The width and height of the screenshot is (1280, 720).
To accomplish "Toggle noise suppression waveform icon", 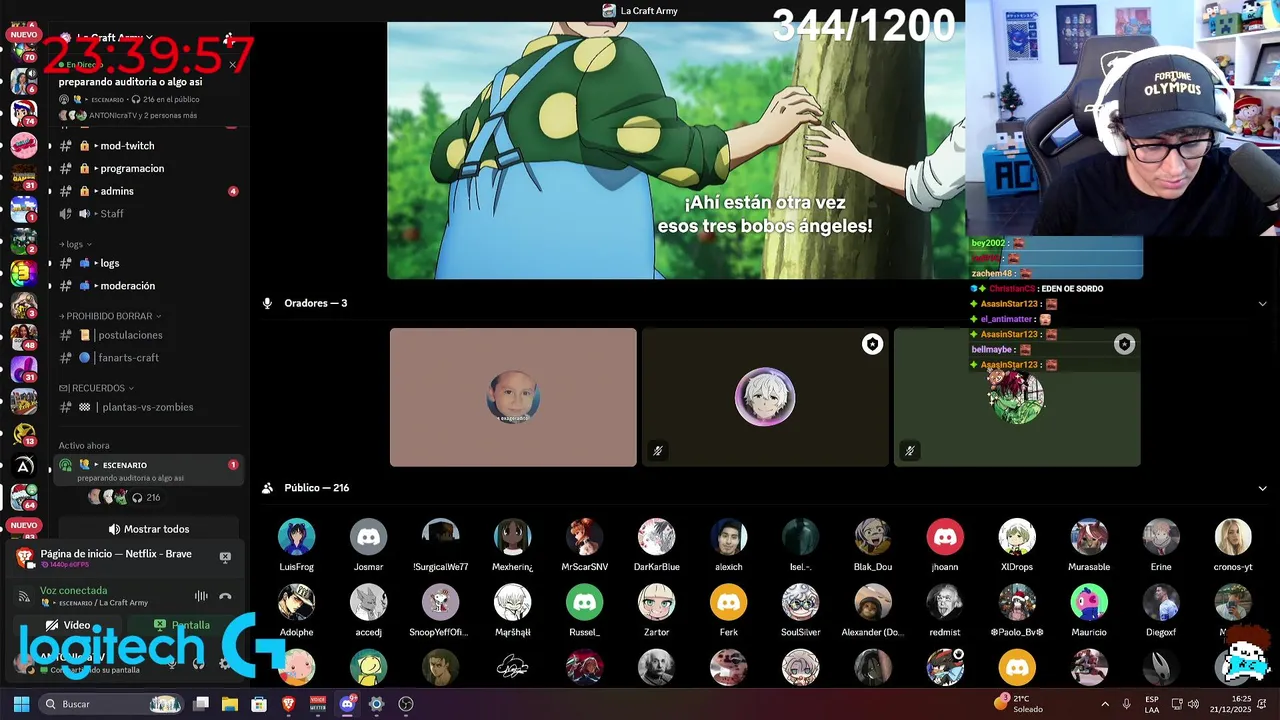I will click(x=201, y=596).
